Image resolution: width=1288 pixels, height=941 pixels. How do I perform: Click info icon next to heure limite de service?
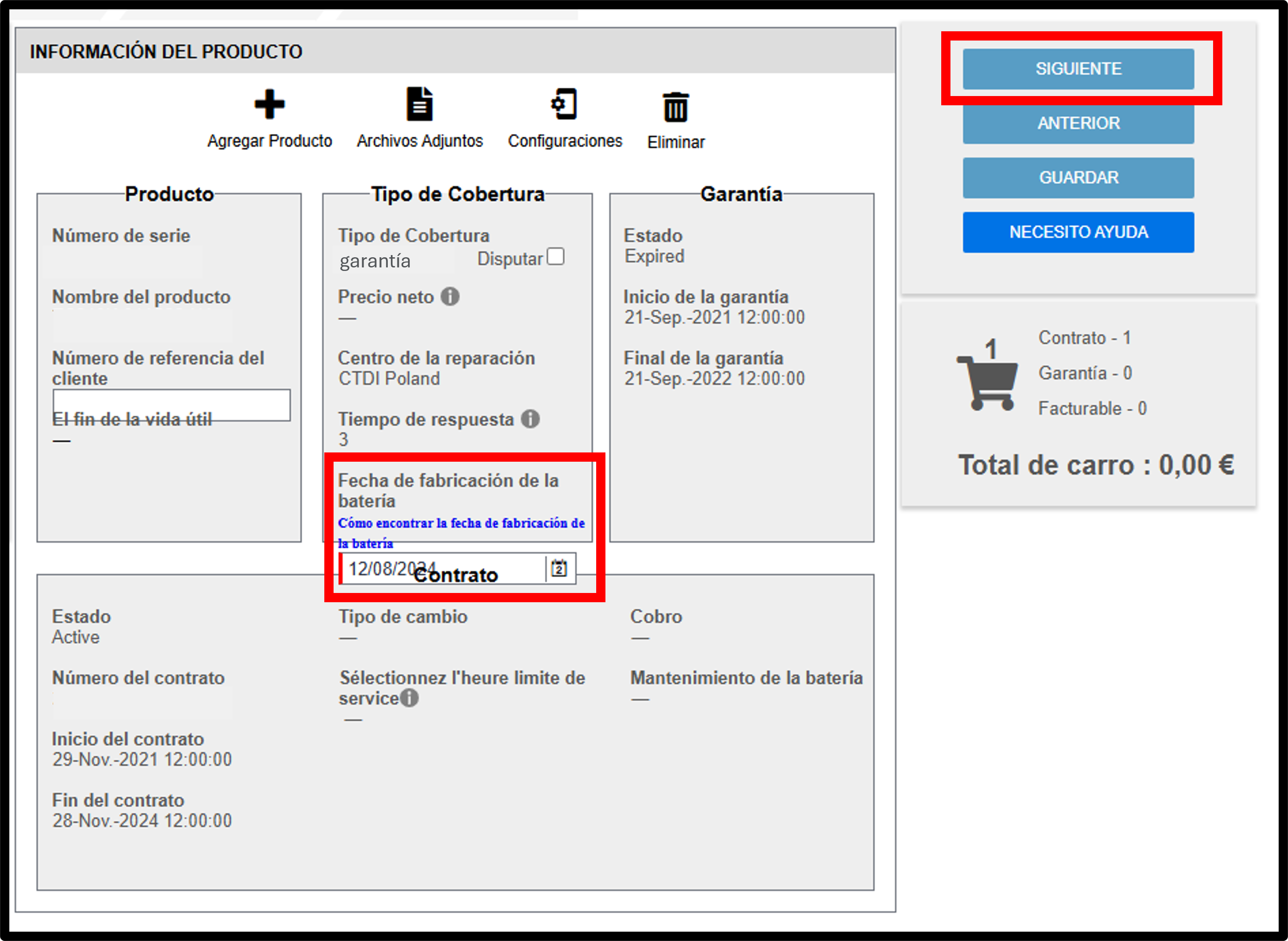coord(409,698)
